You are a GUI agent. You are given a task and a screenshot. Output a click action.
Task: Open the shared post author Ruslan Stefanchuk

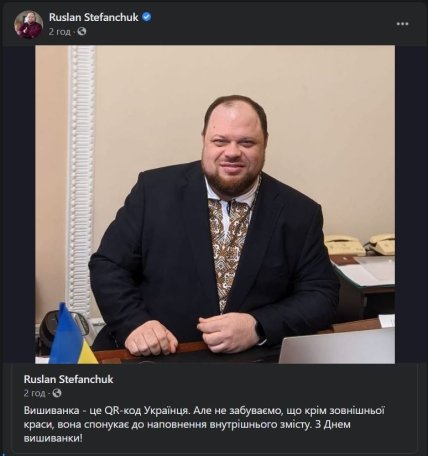(69, 379)
